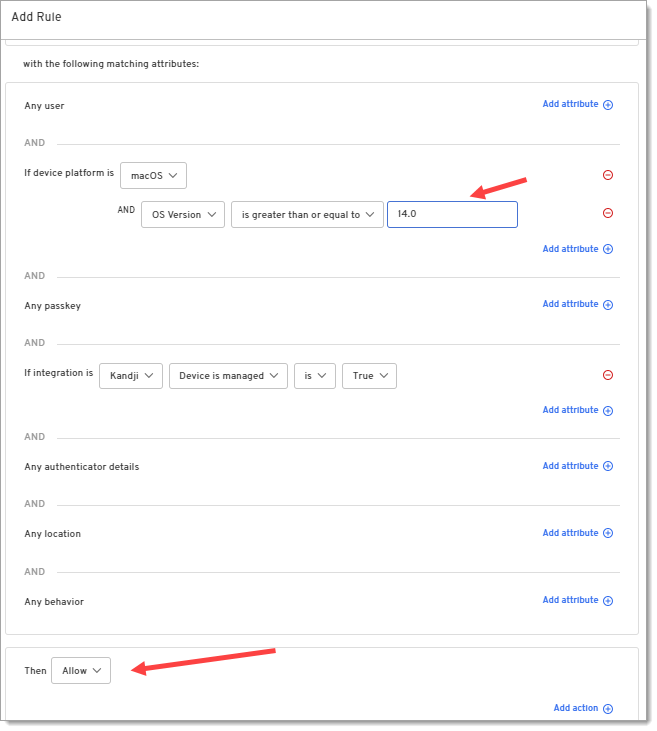Click the plus icon beside Any location
The width and height of the screenshot is (657, 731).
coord(608,533)
